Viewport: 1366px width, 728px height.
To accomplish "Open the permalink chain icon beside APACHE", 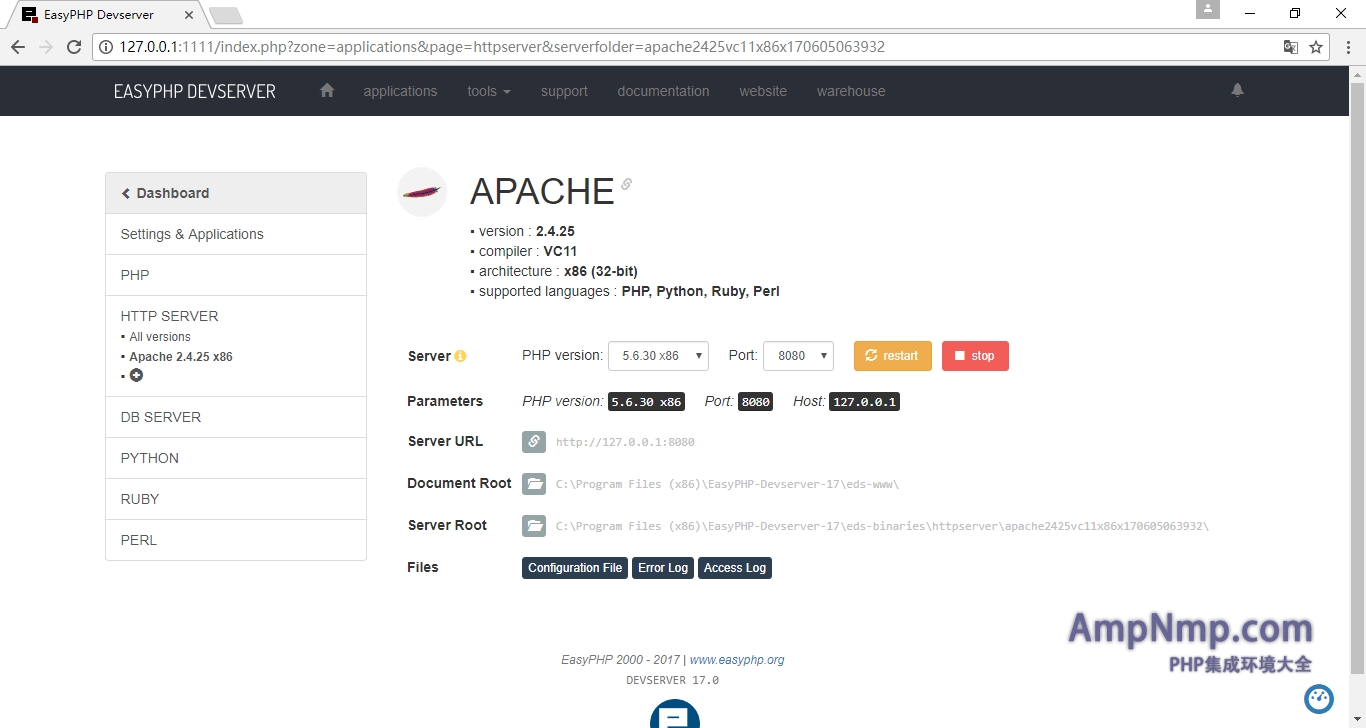I will [626, 184].
